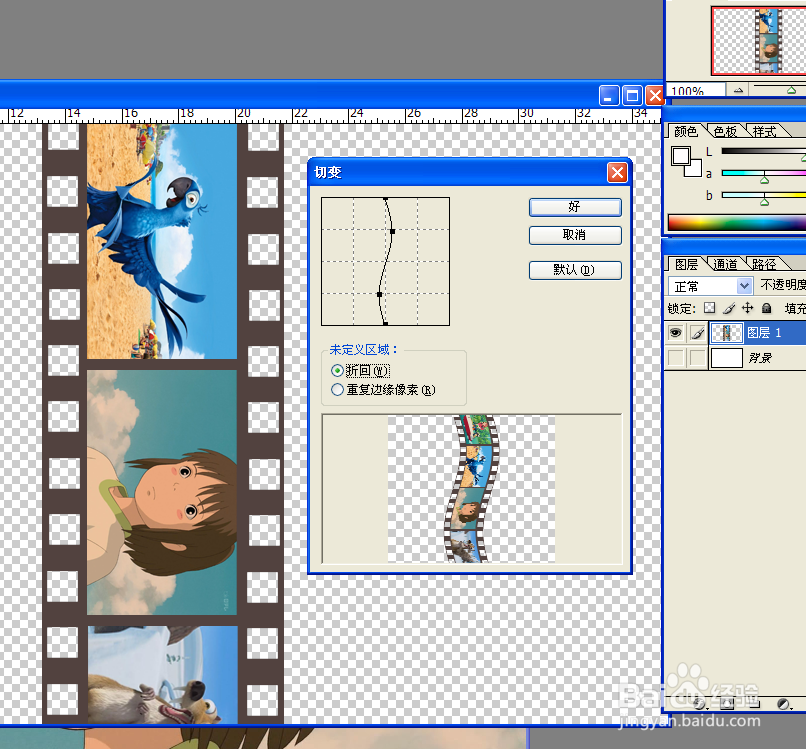Switch to the 通道 tab

(x=725, y=264)
